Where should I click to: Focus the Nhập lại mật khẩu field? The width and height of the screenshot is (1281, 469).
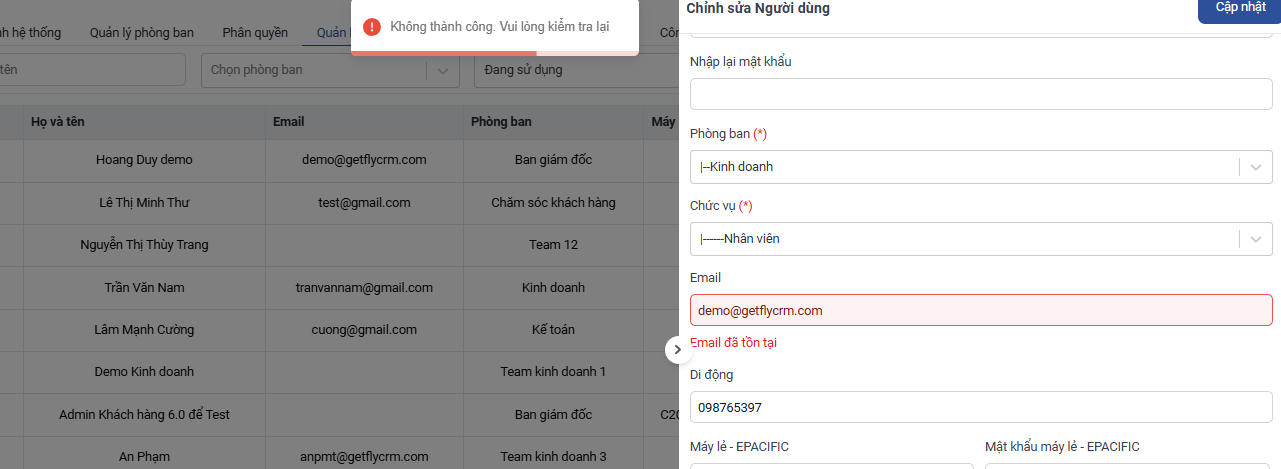[980, 94]
